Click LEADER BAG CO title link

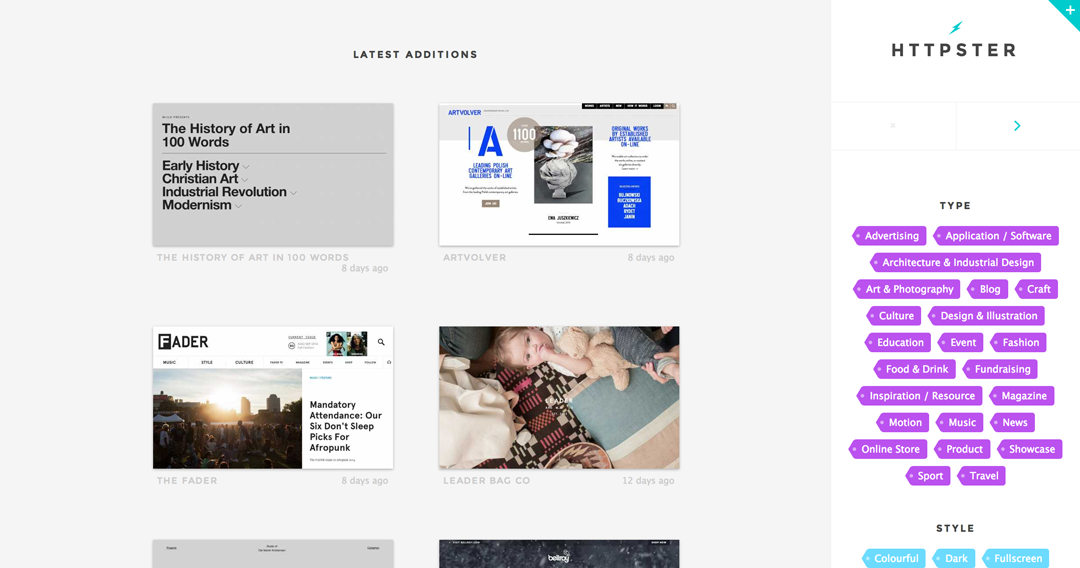(486, 481)
